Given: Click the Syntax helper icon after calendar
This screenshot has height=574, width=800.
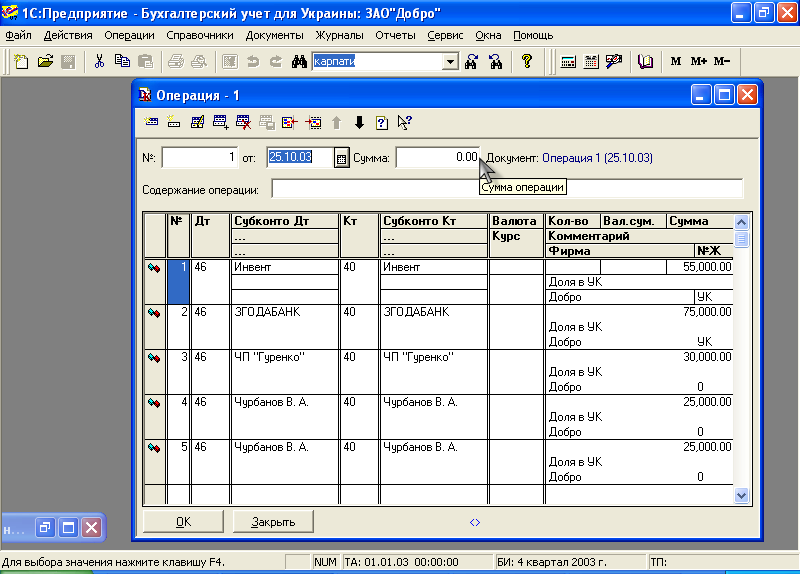Looking at the screenshot, I should [614, 62].
